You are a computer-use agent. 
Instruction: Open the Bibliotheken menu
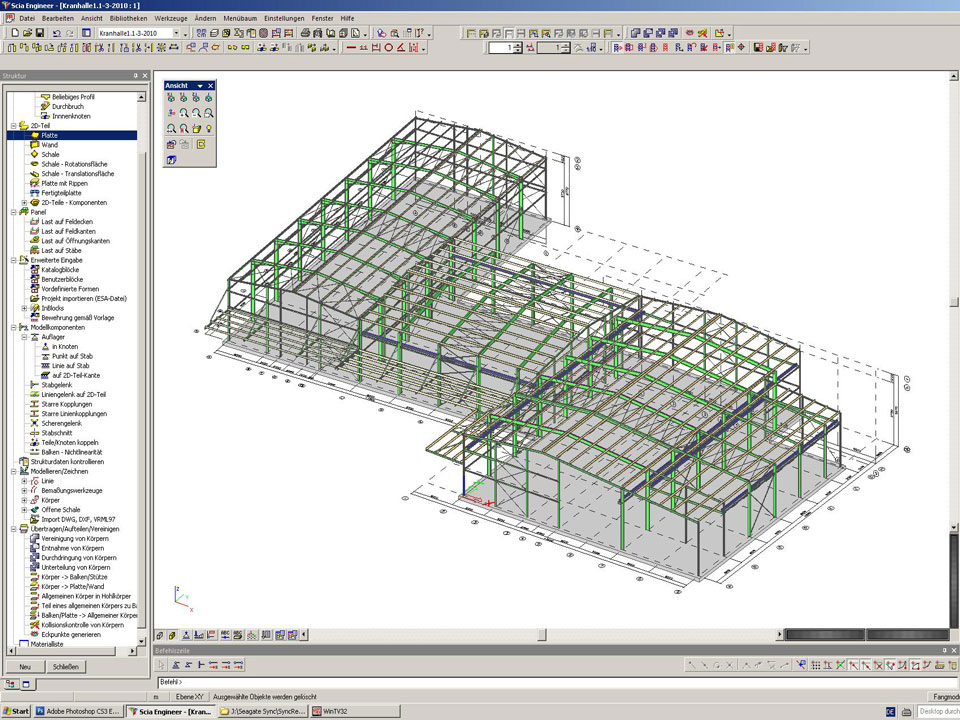click(127, 18)
